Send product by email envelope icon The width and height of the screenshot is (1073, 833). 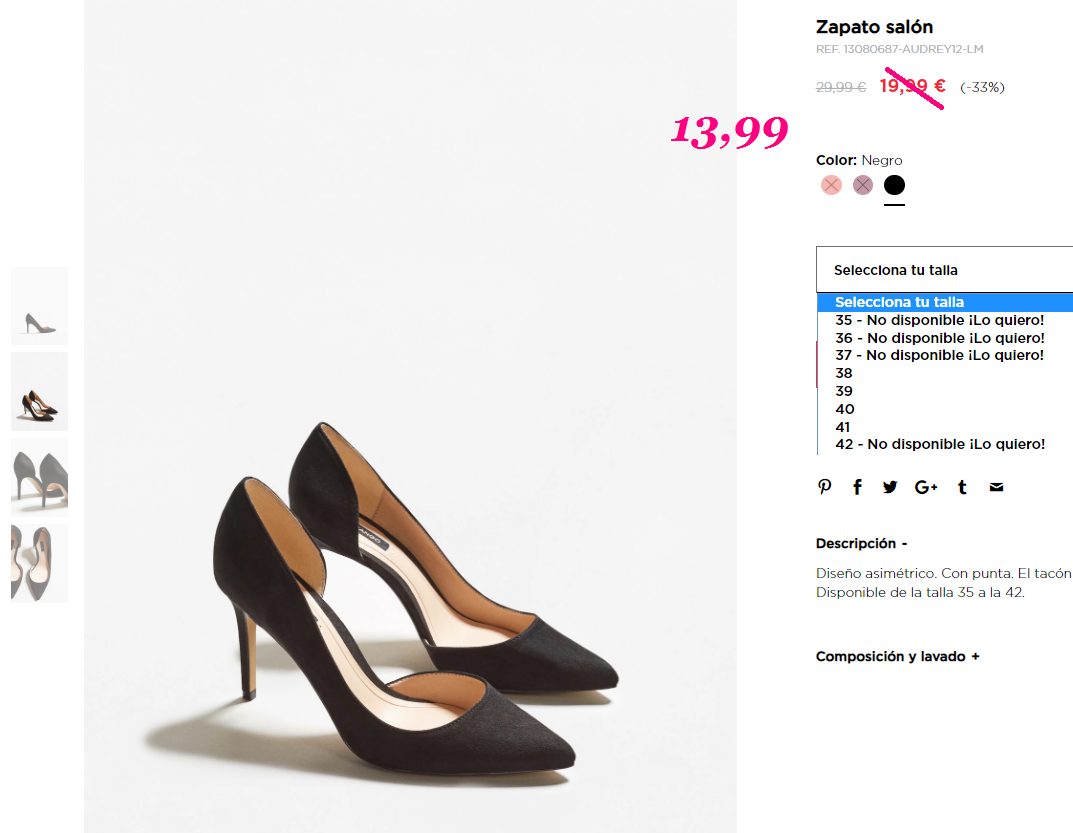tap(996, 487)
